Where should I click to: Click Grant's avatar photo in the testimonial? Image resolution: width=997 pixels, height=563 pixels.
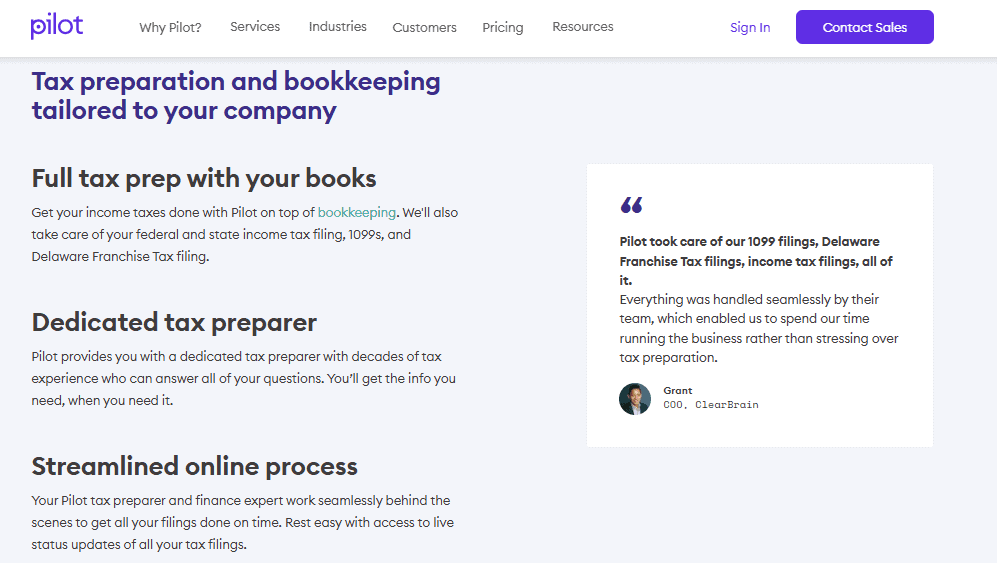point(635,398)
